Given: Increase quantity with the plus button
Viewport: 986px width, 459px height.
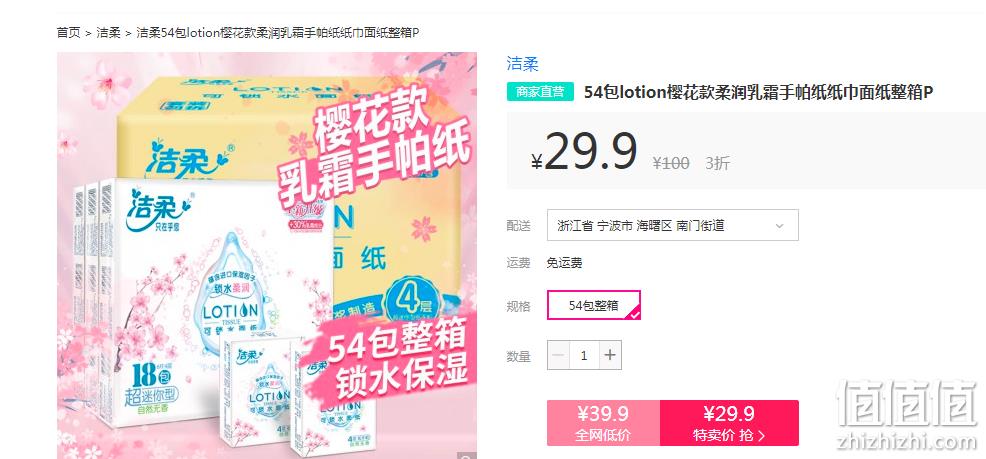Looking at the screenshot, I should [610, 356].
